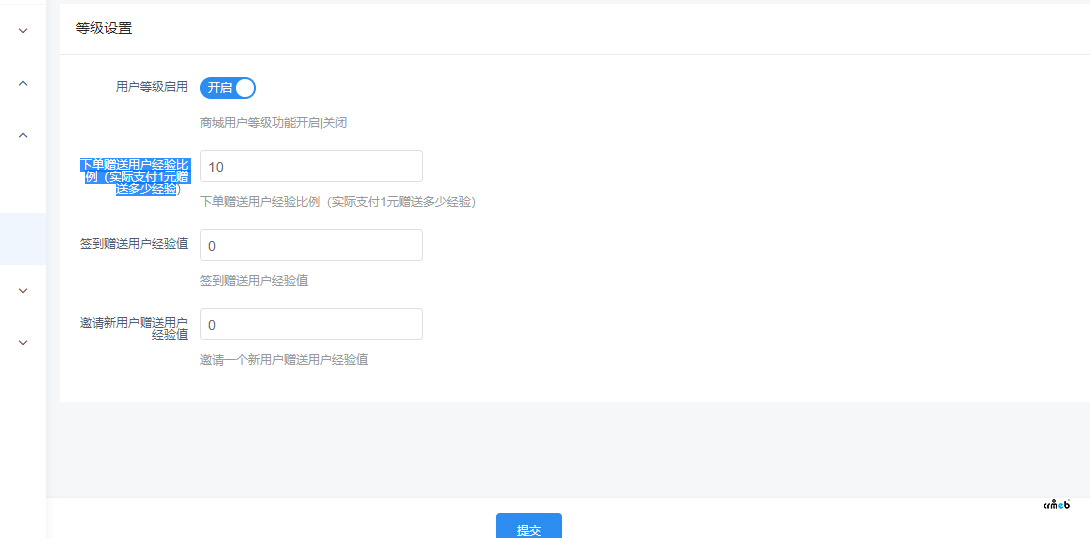The height and width of the screenshot is (538, 1090).
Task: Click the 用户等级启用 field label
Action: 152,87
